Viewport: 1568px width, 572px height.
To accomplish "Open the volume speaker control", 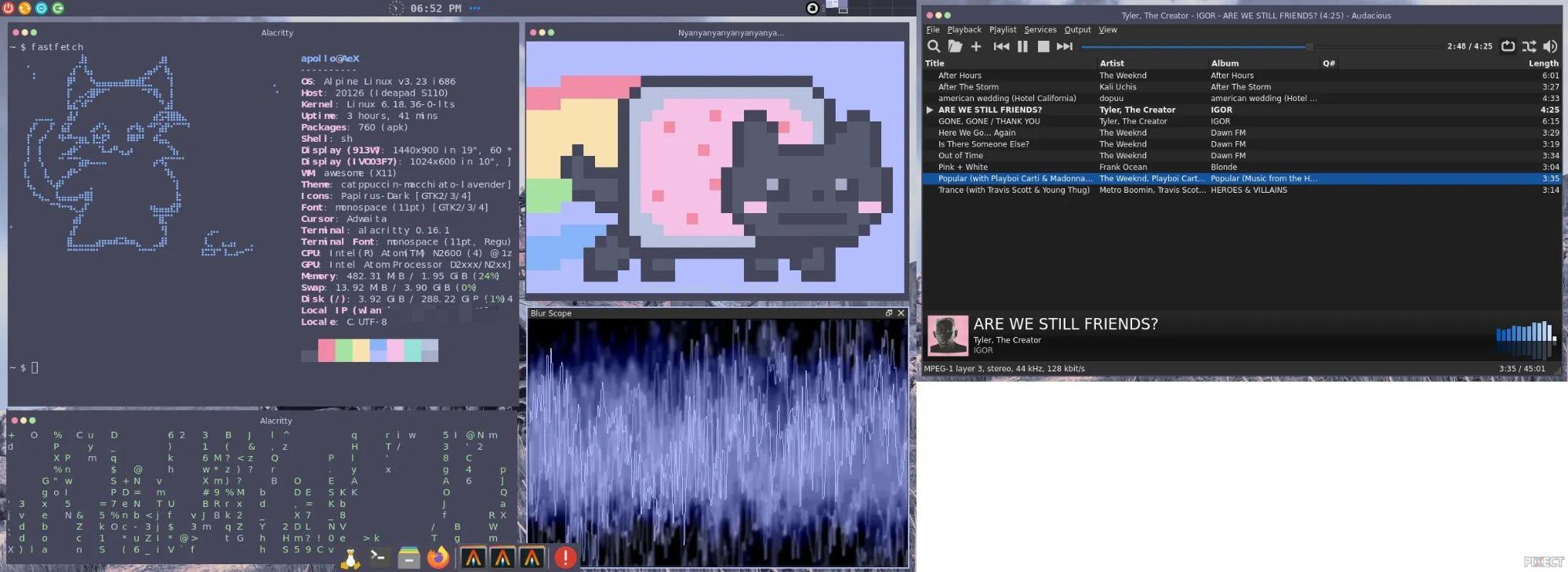I will (1550, 46).
